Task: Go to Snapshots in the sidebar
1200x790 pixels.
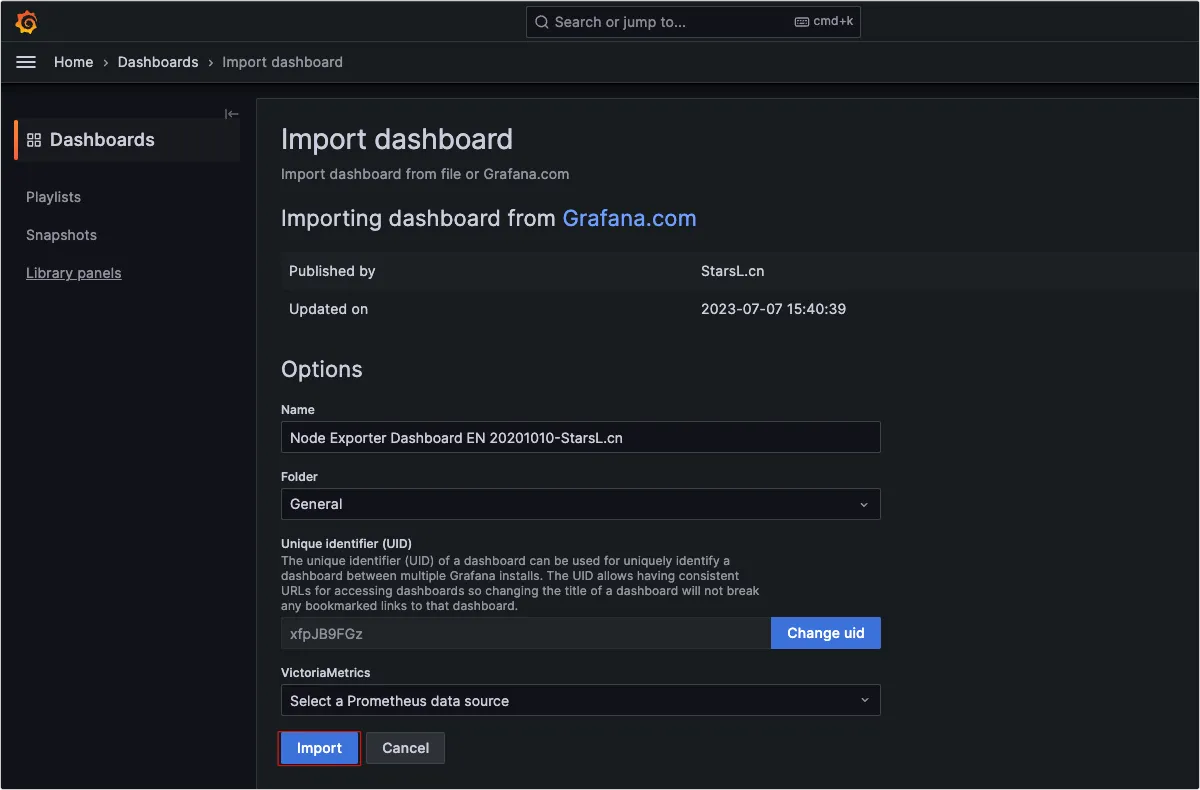Action: tap(61, 235)
